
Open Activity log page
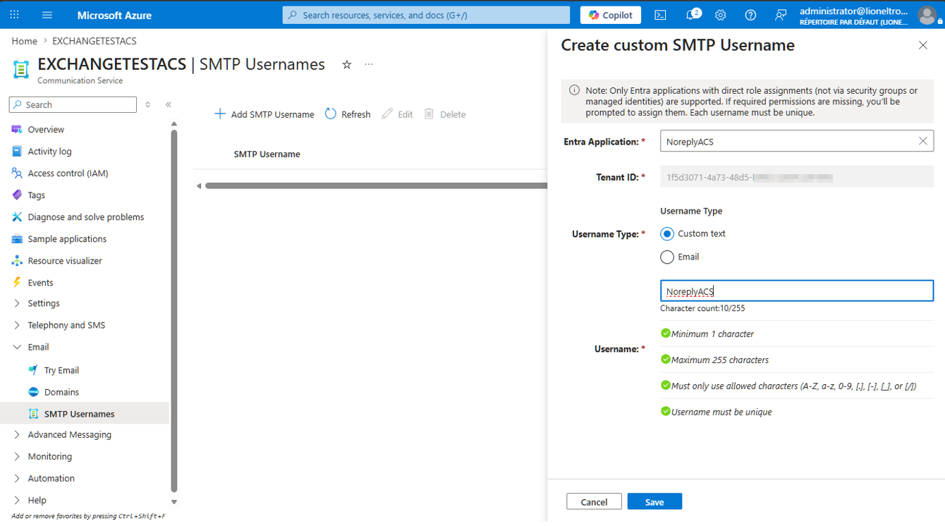coord(49,151)
